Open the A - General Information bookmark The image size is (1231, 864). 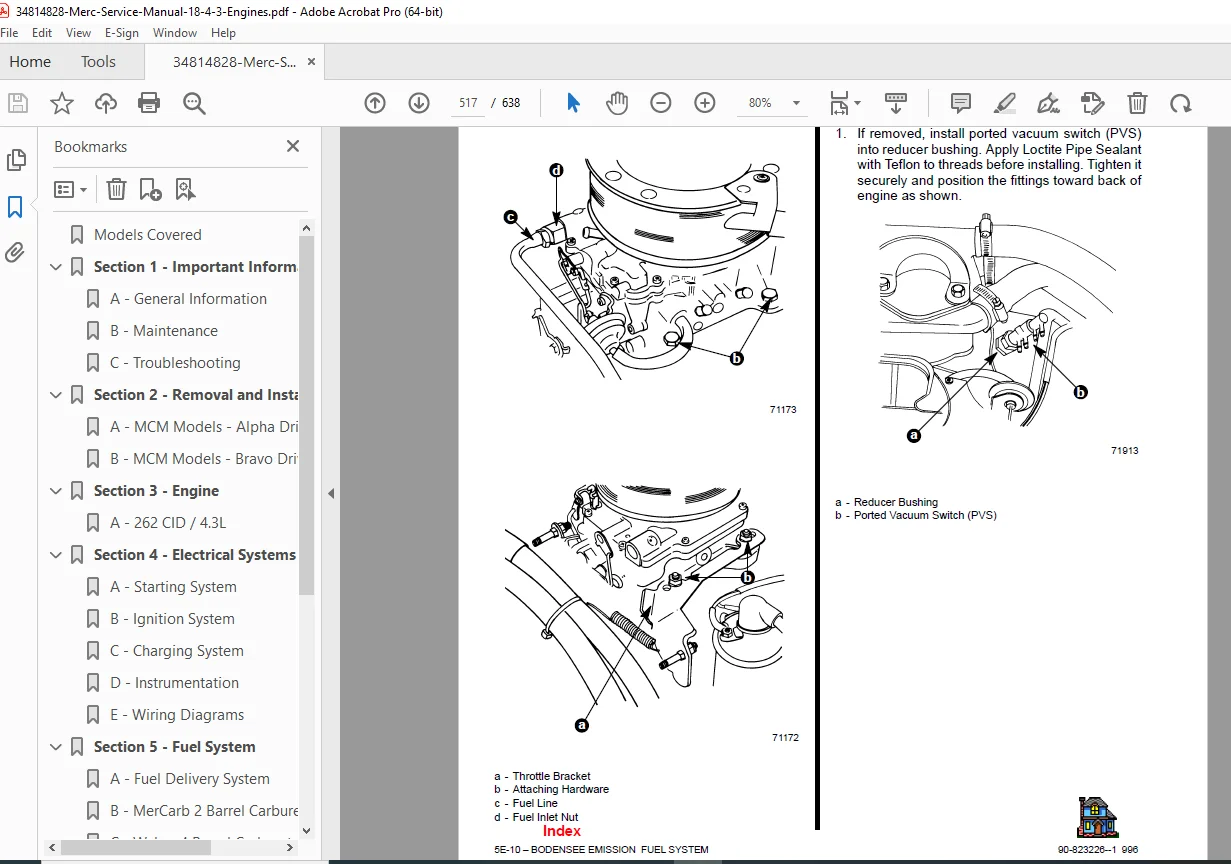[189, 299]
